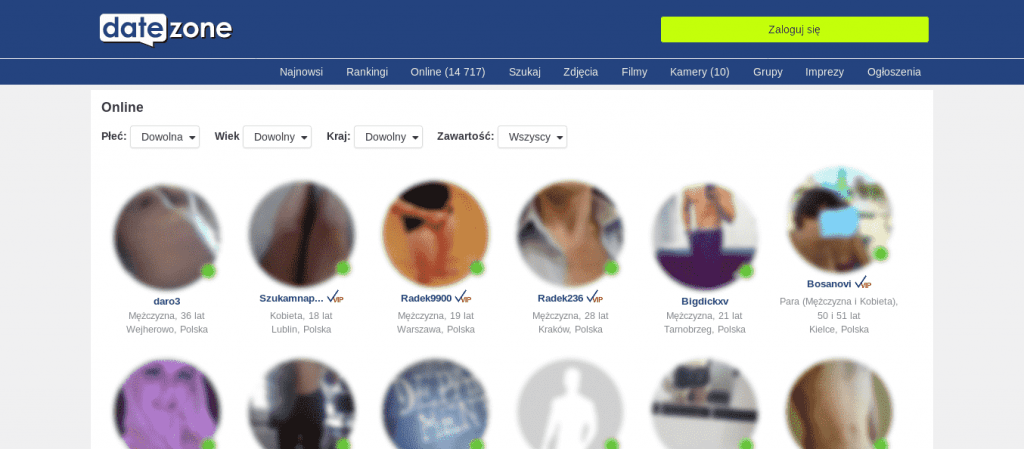The height and width of the screenshot is (449, 1024).
Task: Expand the Kraj country filter
Action: pyautogui.click(x=388, y=137)
